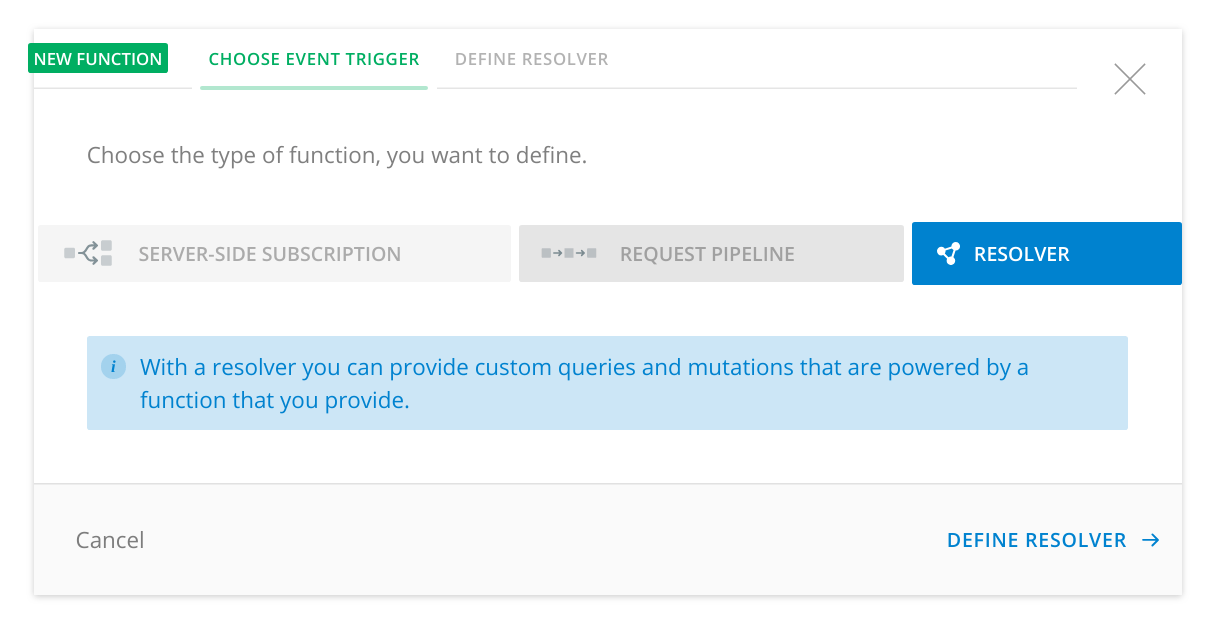
Task: Click the resolver connected-nodes icon
Action: [x=948, y=254]
